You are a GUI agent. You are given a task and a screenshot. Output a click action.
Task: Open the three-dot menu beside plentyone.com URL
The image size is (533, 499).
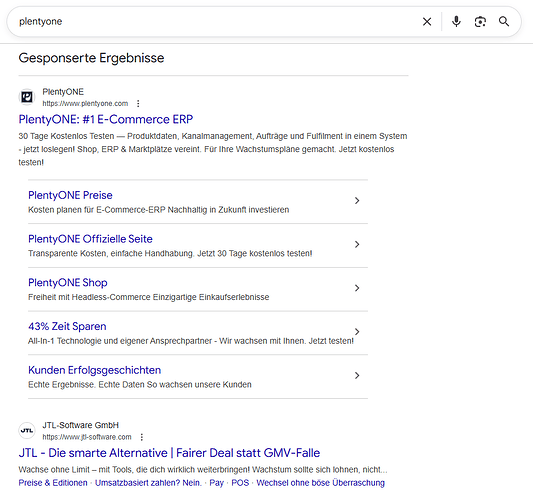click(x=138, y=104)
